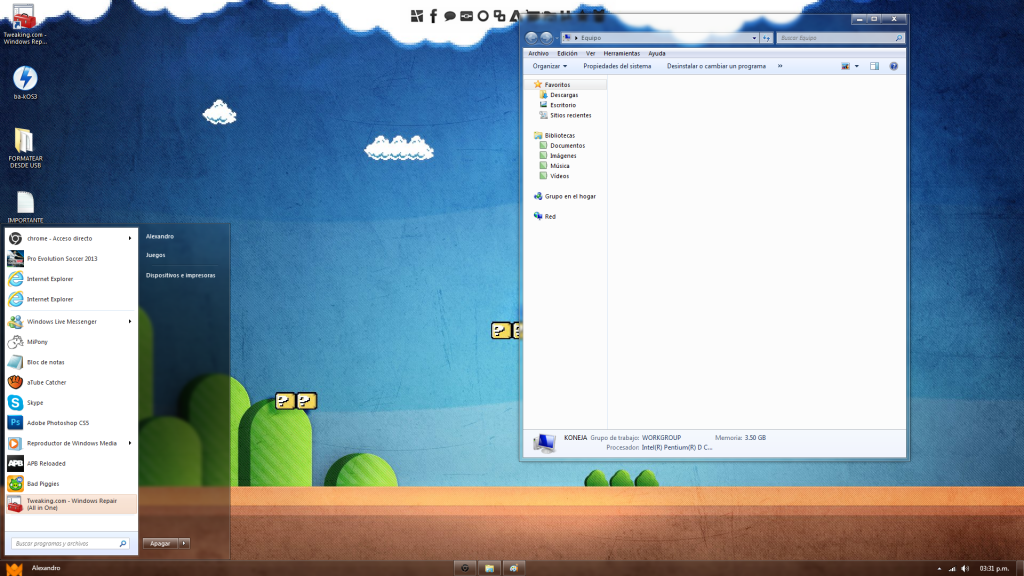Launch Adobe Photoshop CS5
Viewport: 1024px width, 576px height.
tap(71, 423)
